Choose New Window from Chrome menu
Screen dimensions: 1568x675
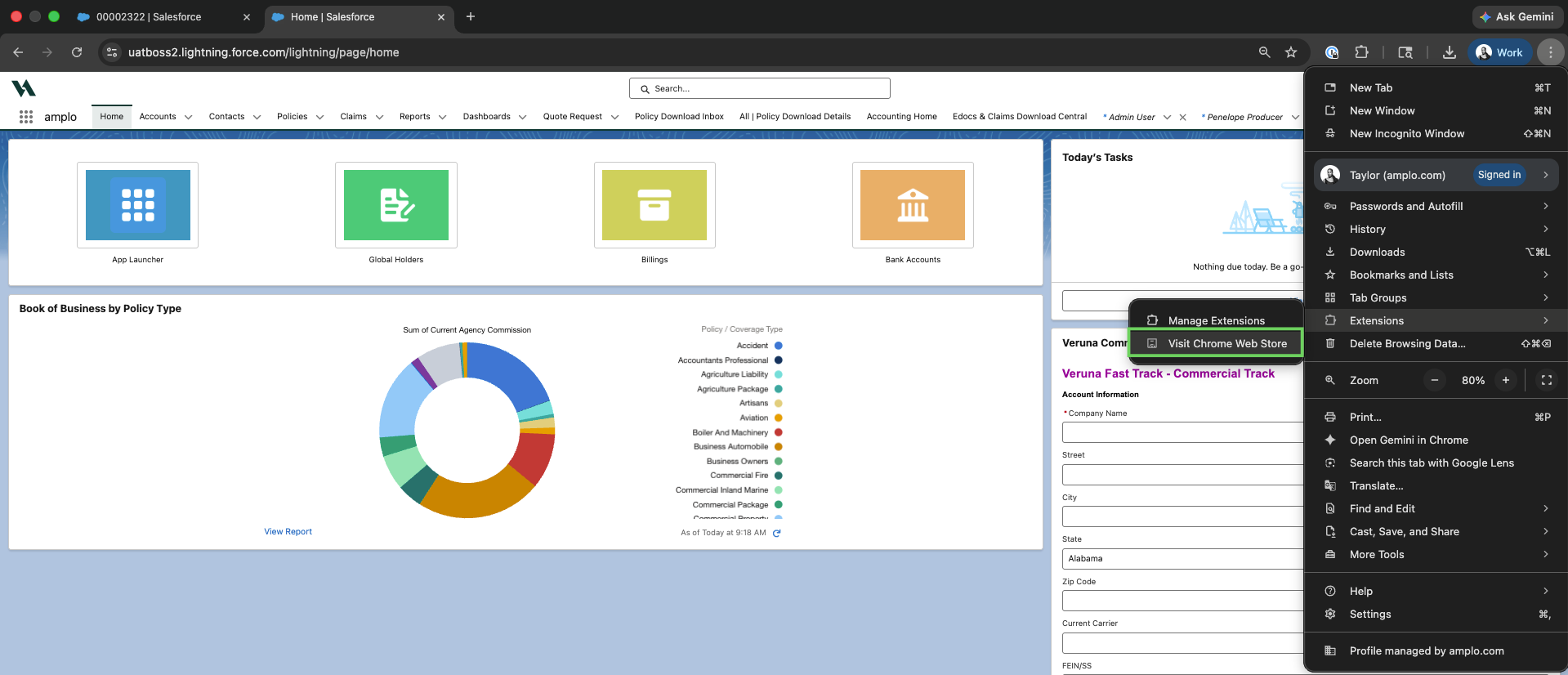click(x=1436, y=110)
